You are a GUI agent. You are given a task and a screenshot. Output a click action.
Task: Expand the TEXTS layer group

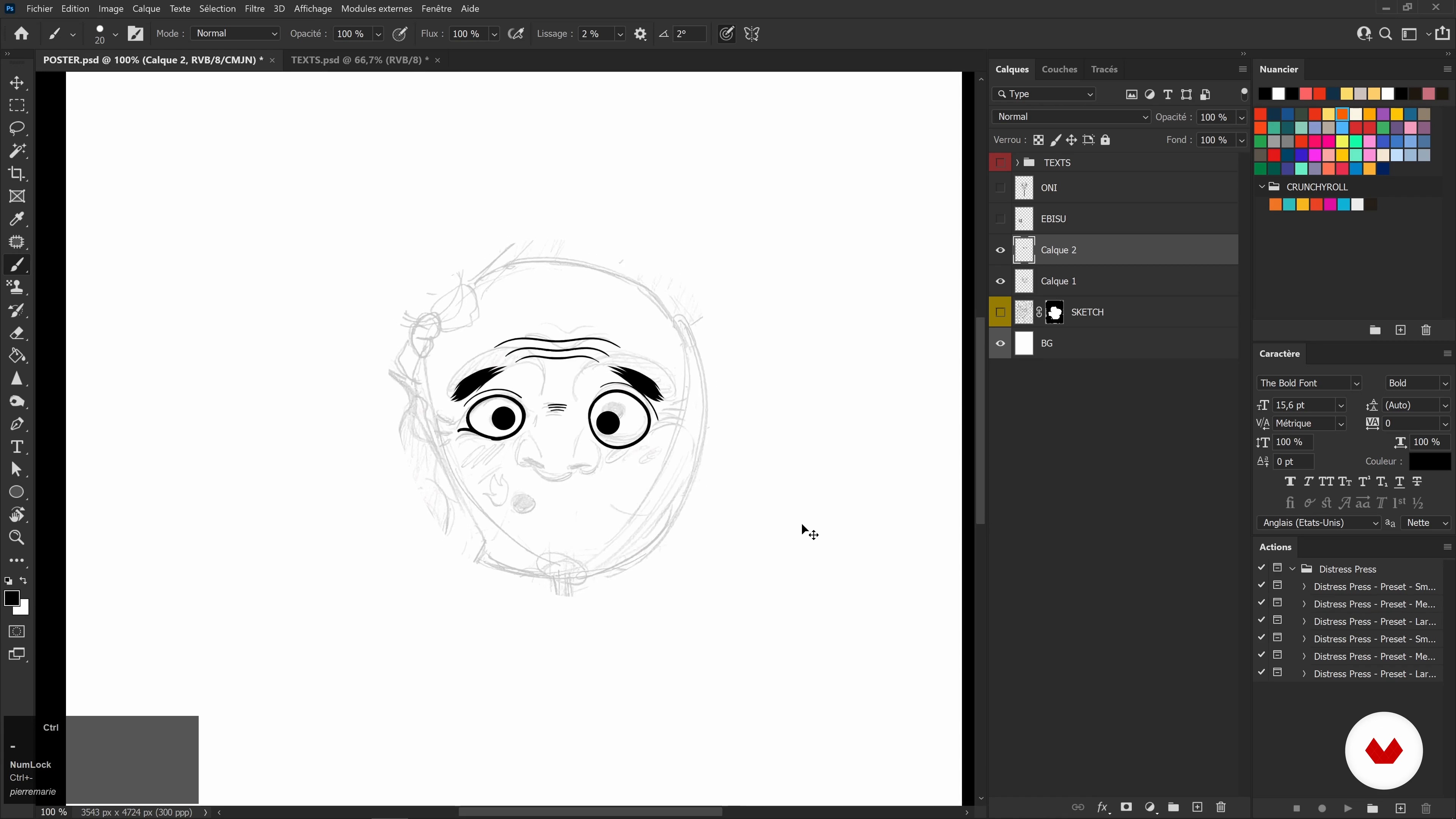(x=1017, y=163)
